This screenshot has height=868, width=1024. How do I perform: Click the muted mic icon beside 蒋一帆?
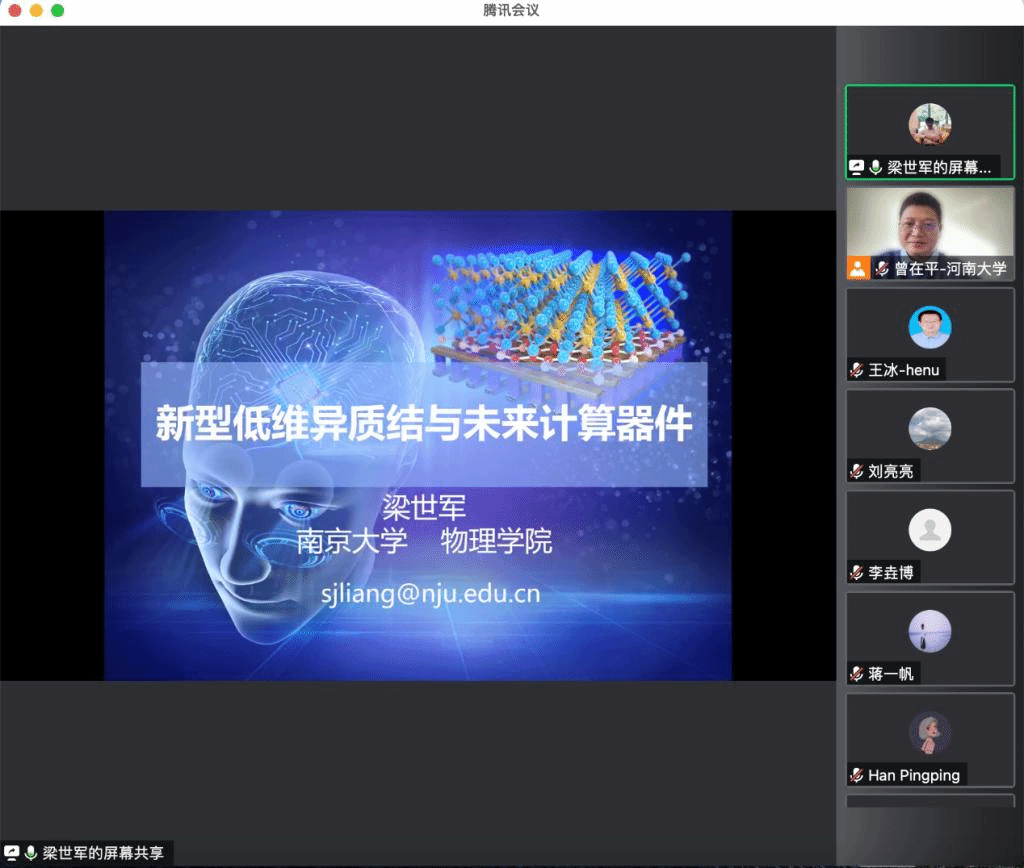coord(857,674)
